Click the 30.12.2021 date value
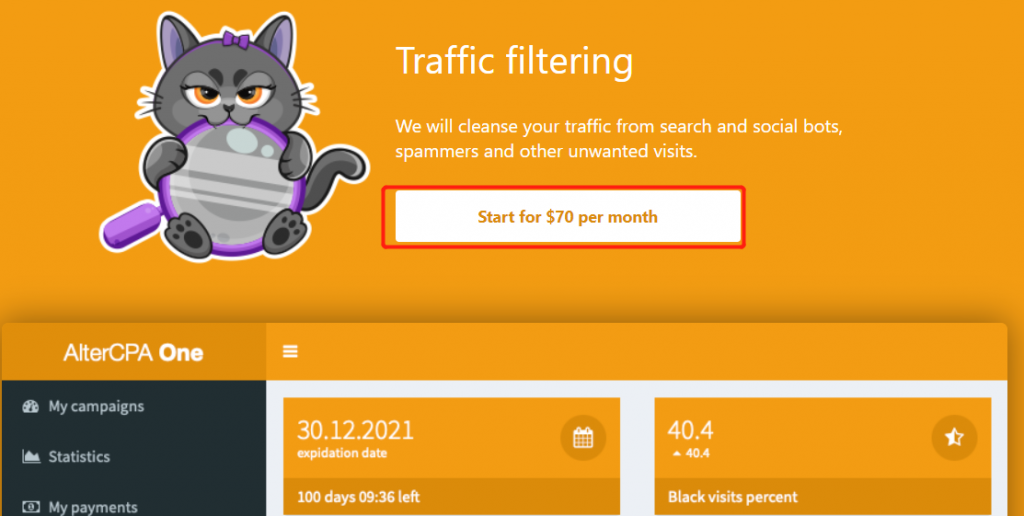 click(355, 430)
